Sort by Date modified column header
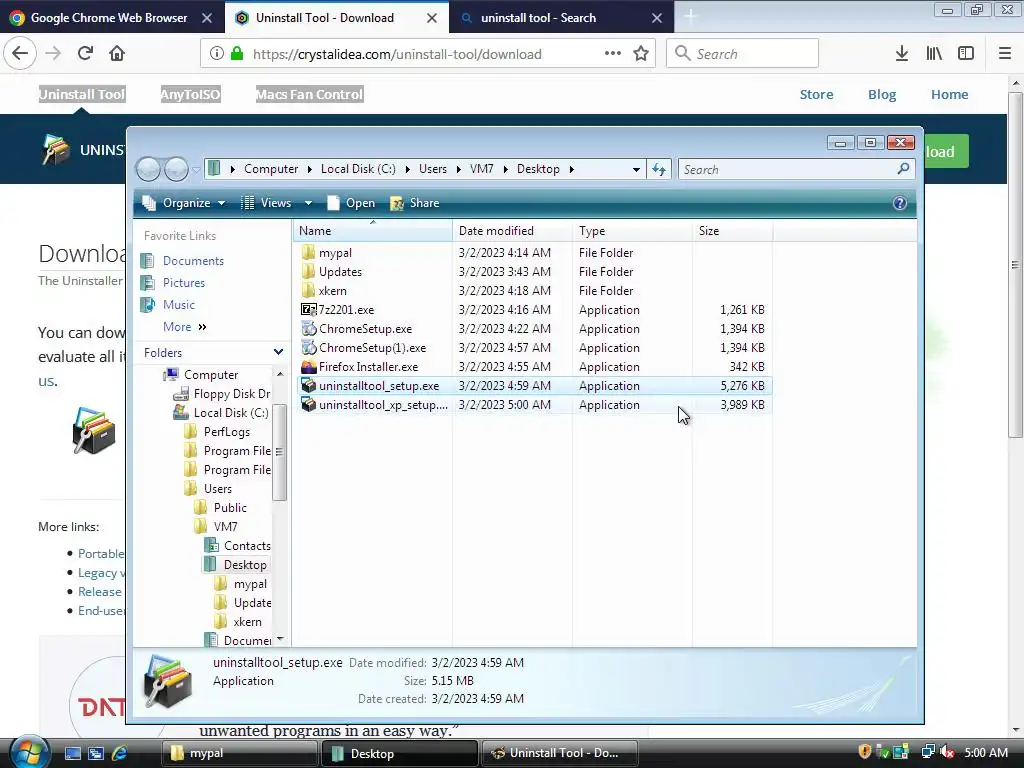This screenshot has height=768, width=1024. [512, 231]
